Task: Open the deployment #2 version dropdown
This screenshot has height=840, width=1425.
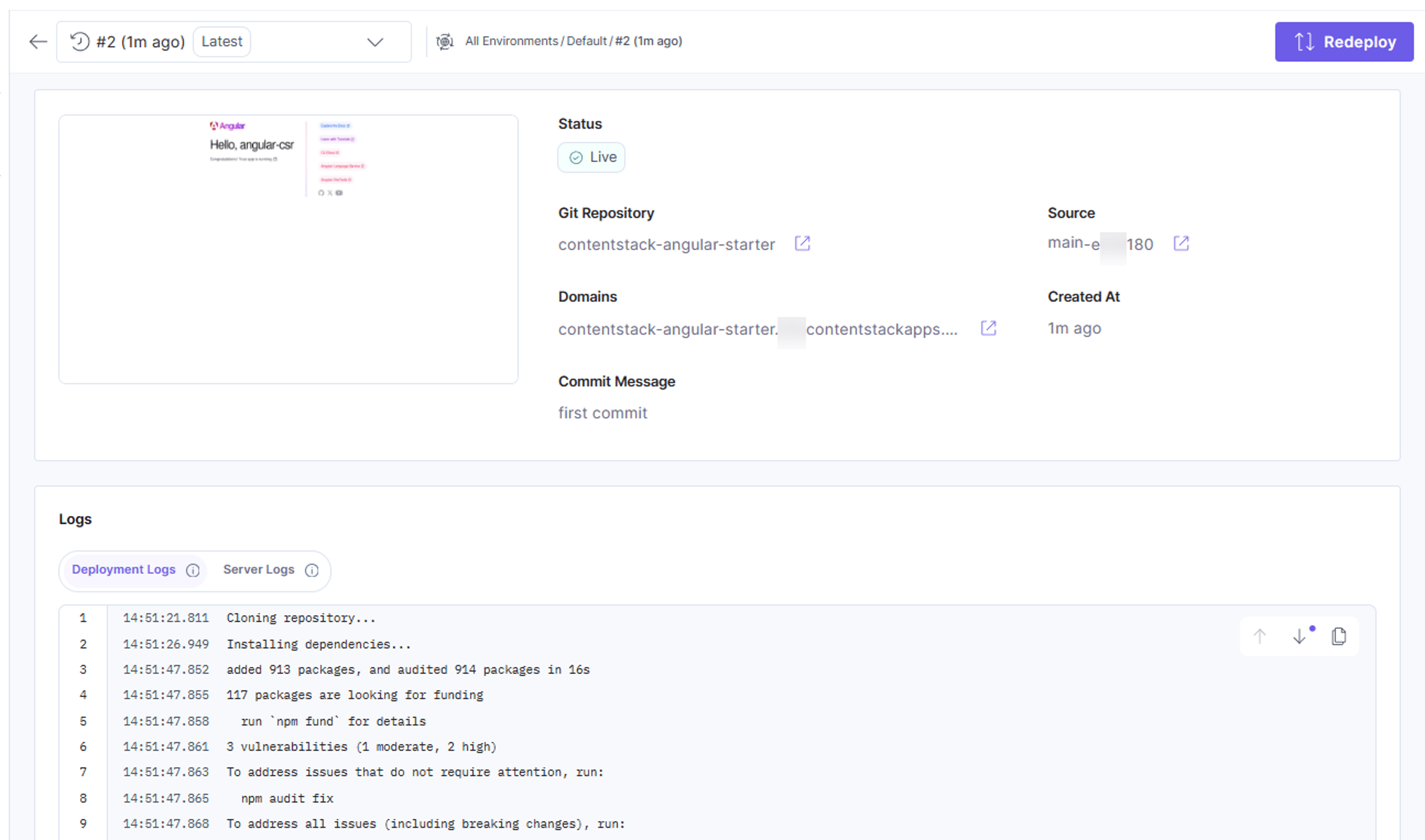Action: tap(234, 42)
